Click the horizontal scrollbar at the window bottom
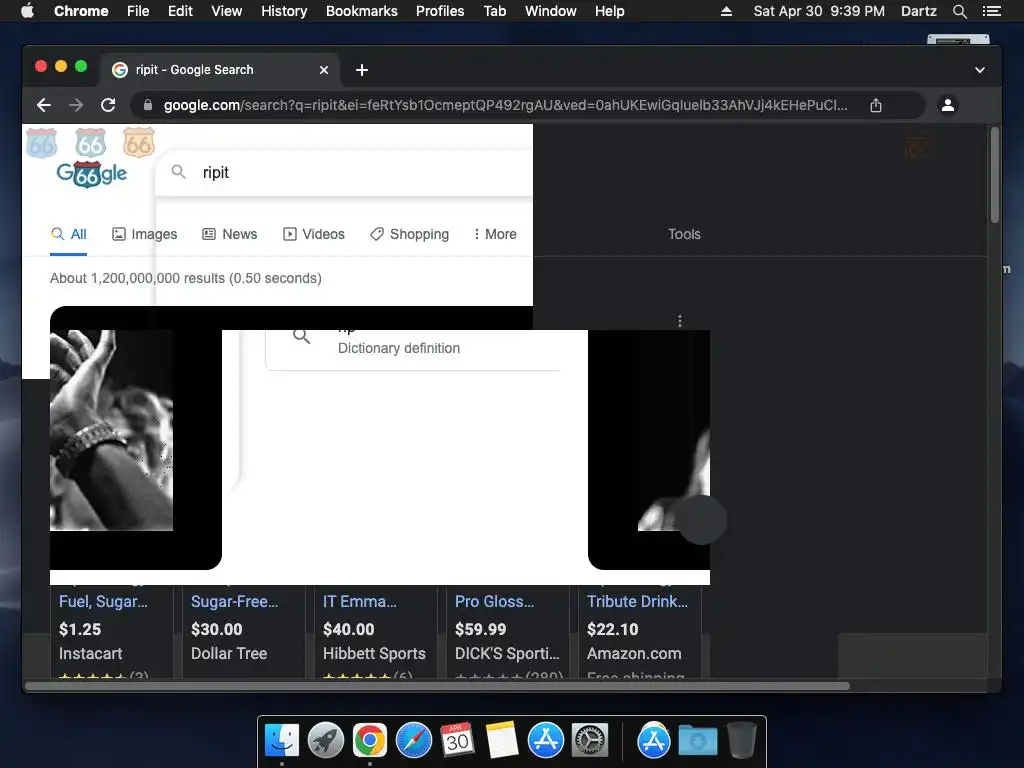1024x768 pixels. (438, 686)
